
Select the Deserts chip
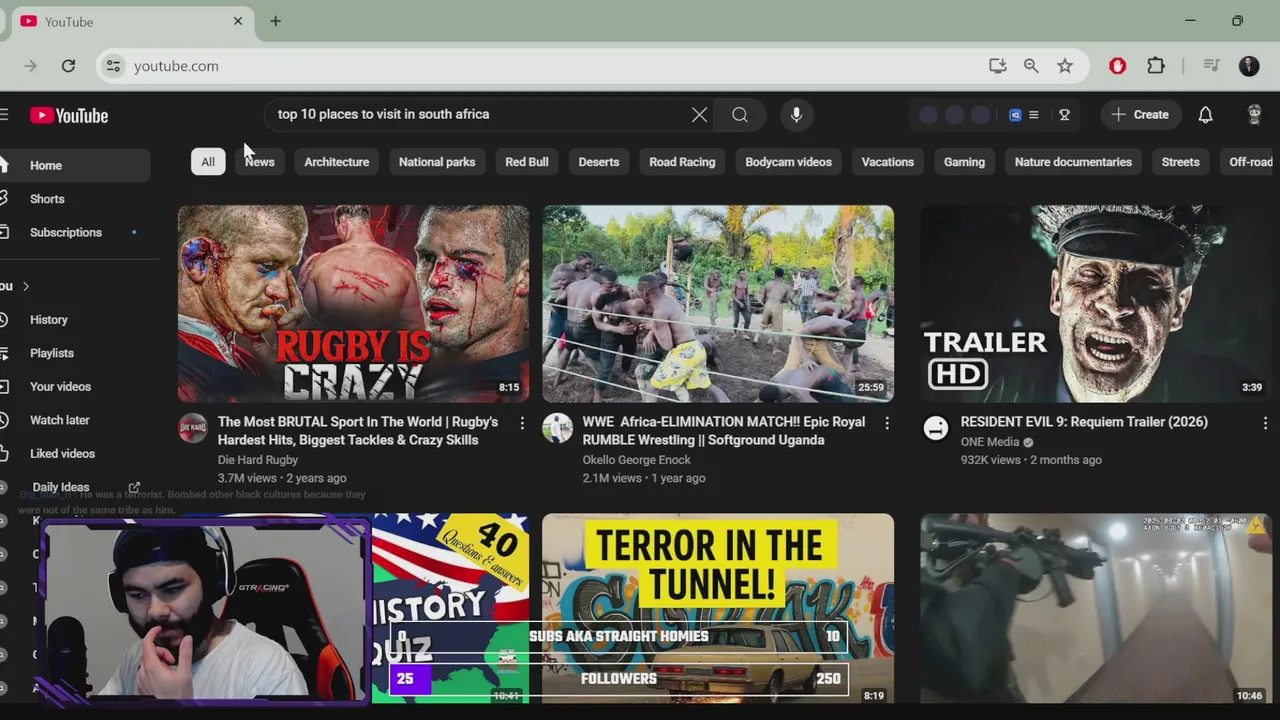click(599, 162)
